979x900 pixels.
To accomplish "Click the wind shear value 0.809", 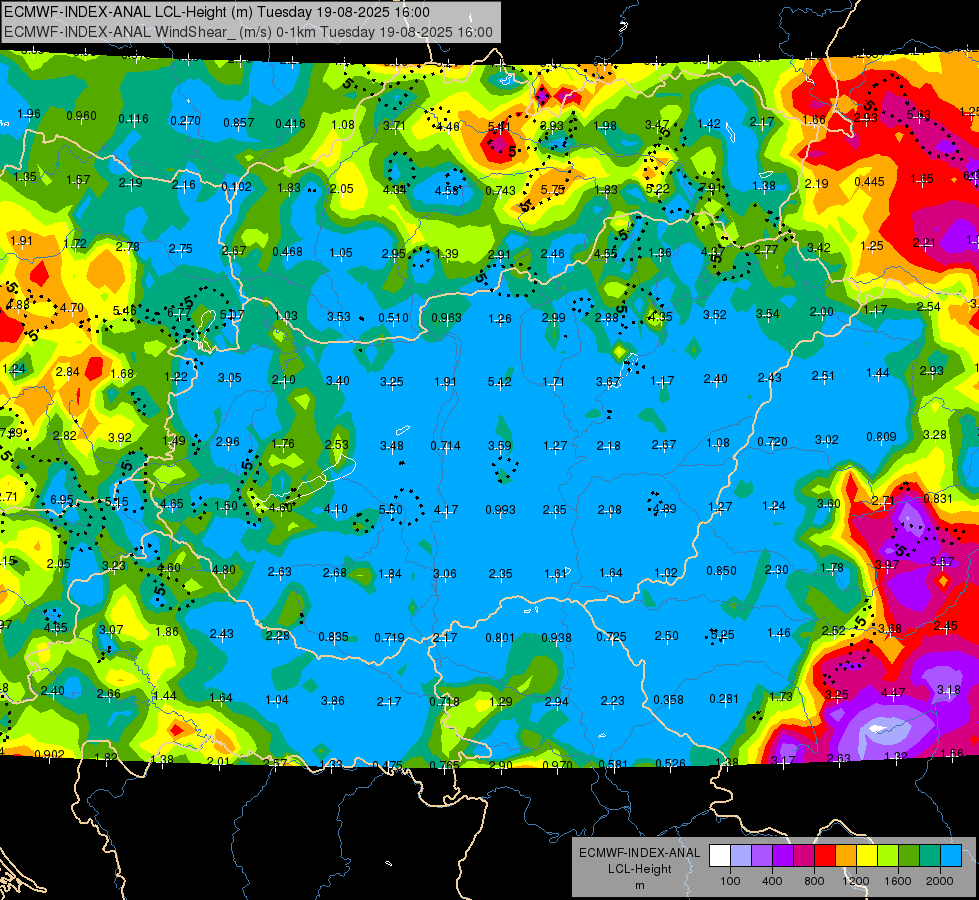I will point(881,437).
